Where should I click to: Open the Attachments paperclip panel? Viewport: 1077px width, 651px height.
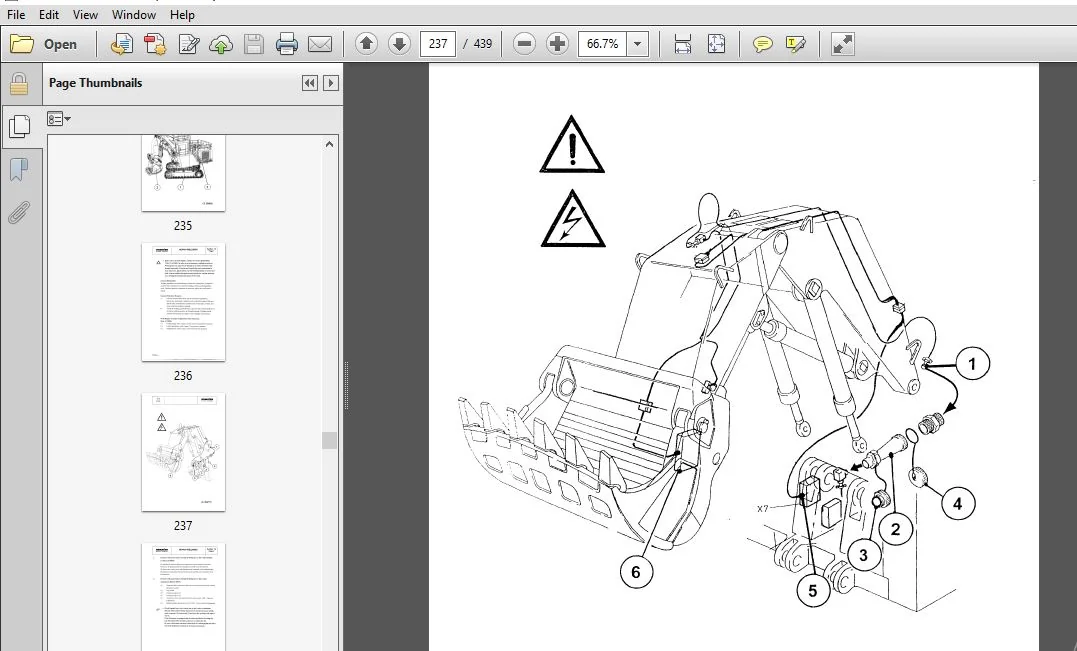click(19, 212)
